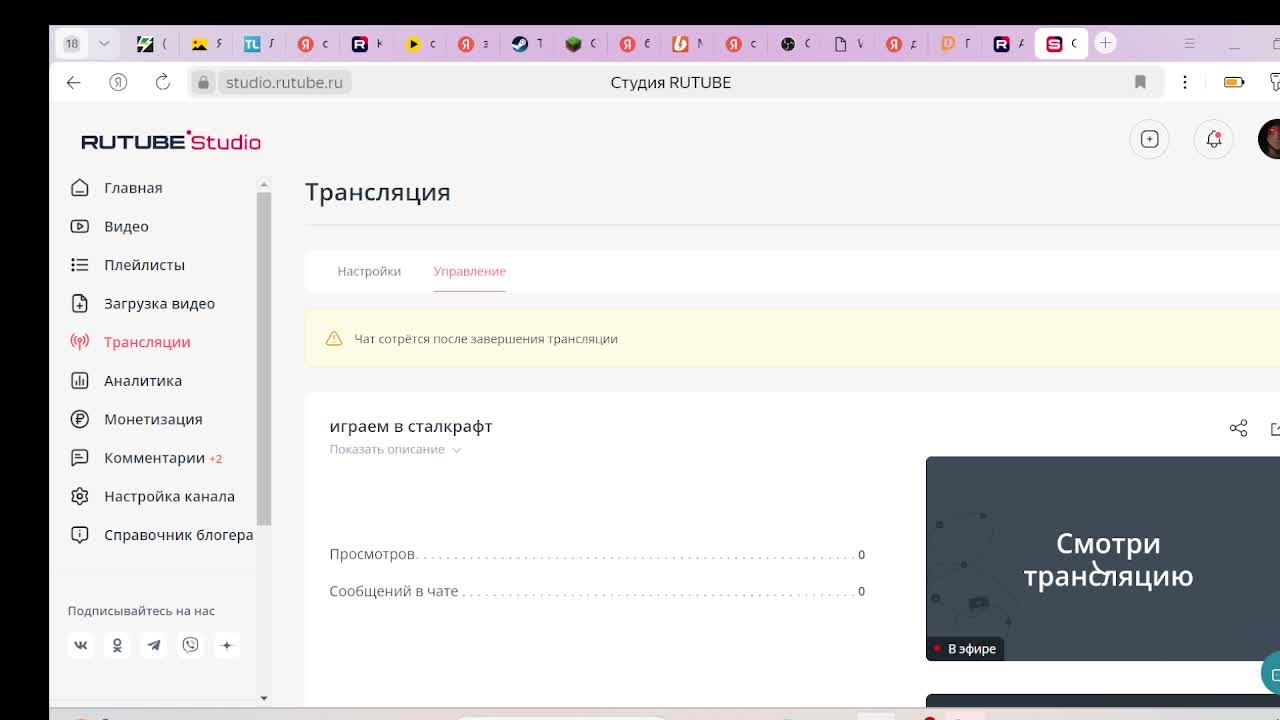Open the Главная sidebar section

(x=132, y=188)
